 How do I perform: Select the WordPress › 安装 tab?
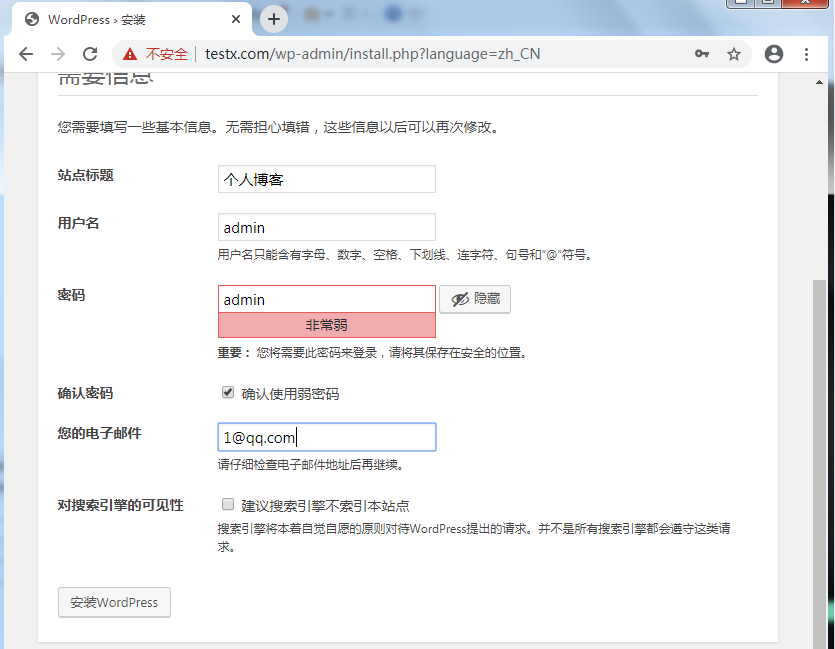coord(132,20)
